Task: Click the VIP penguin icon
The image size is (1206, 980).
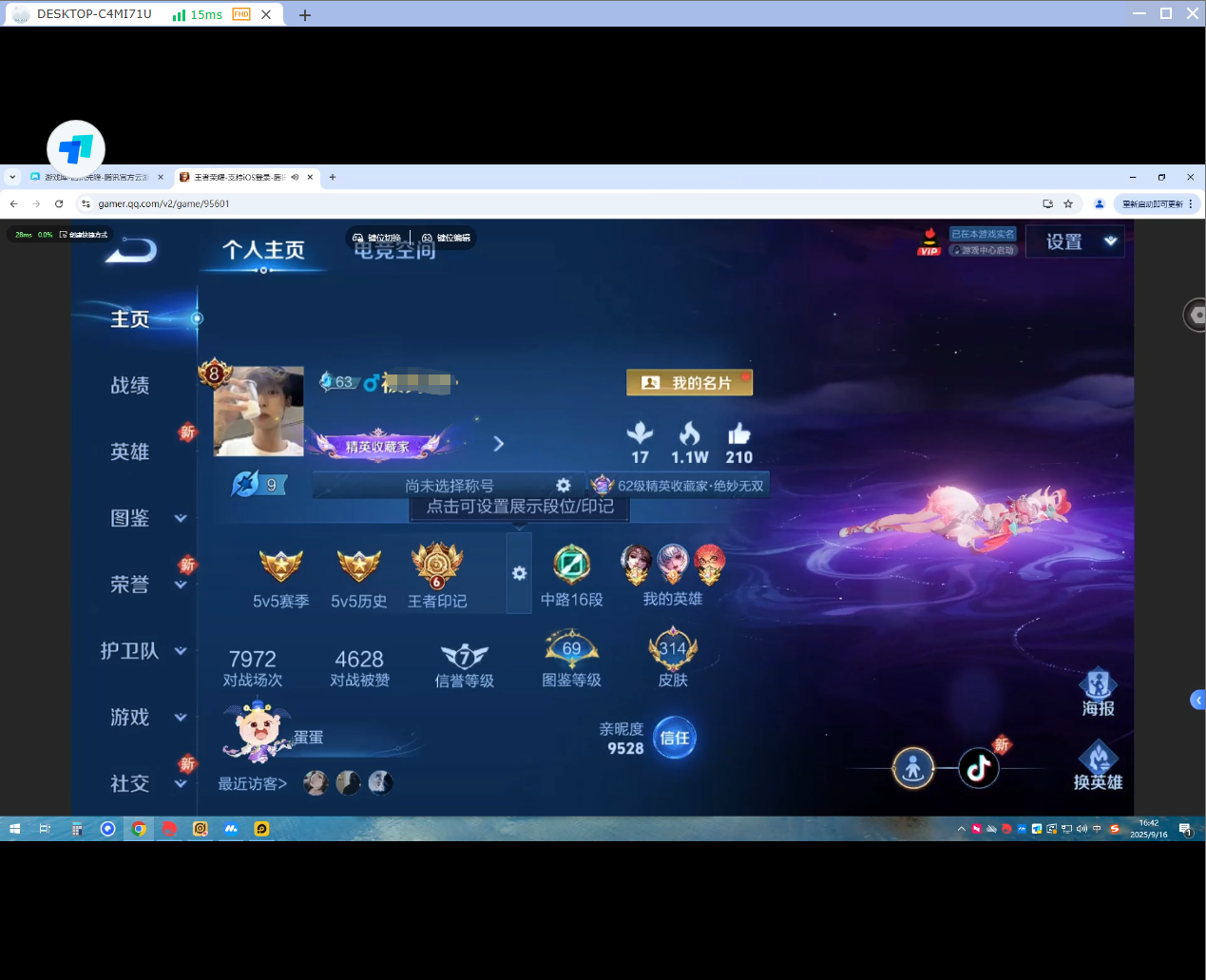Action: [929, 241]
